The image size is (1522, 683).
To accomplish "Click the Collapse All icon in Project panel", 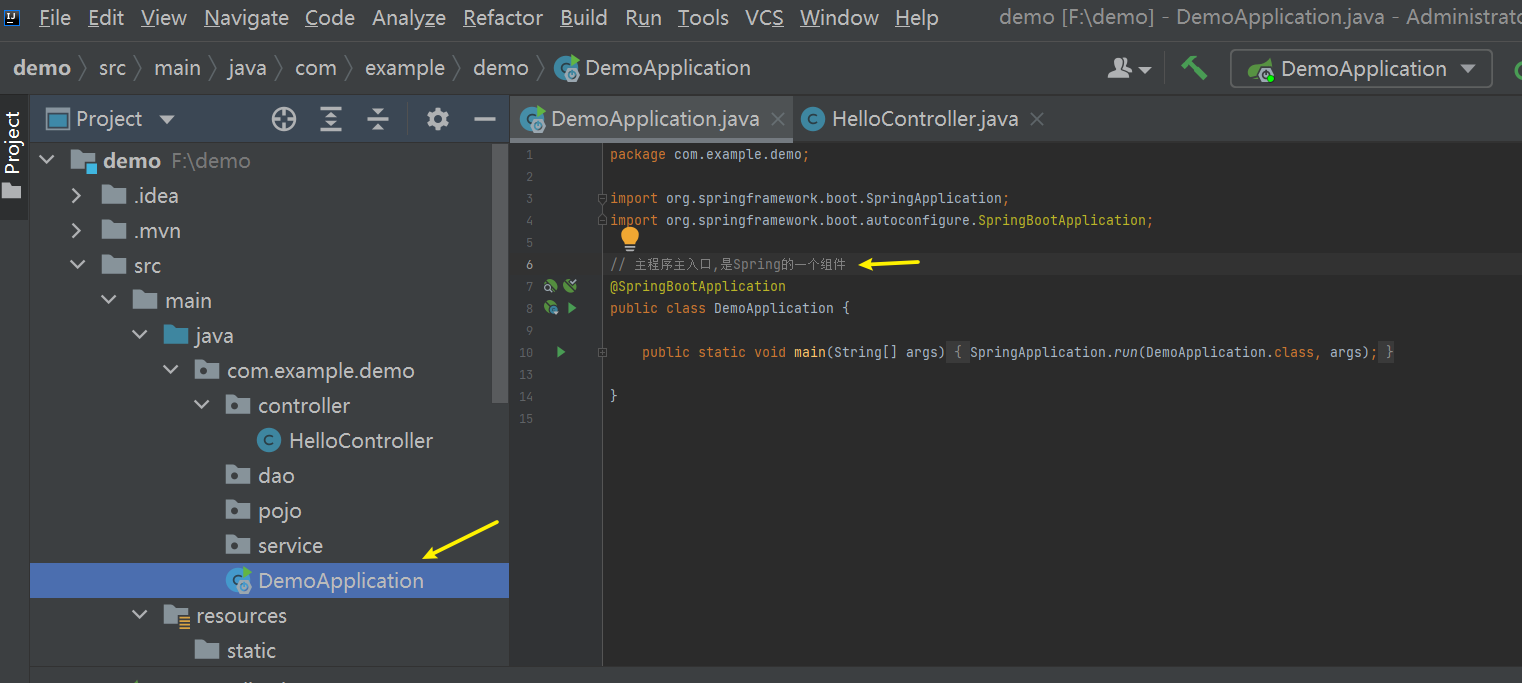I will pyautogui.click(x=378, y=119).
